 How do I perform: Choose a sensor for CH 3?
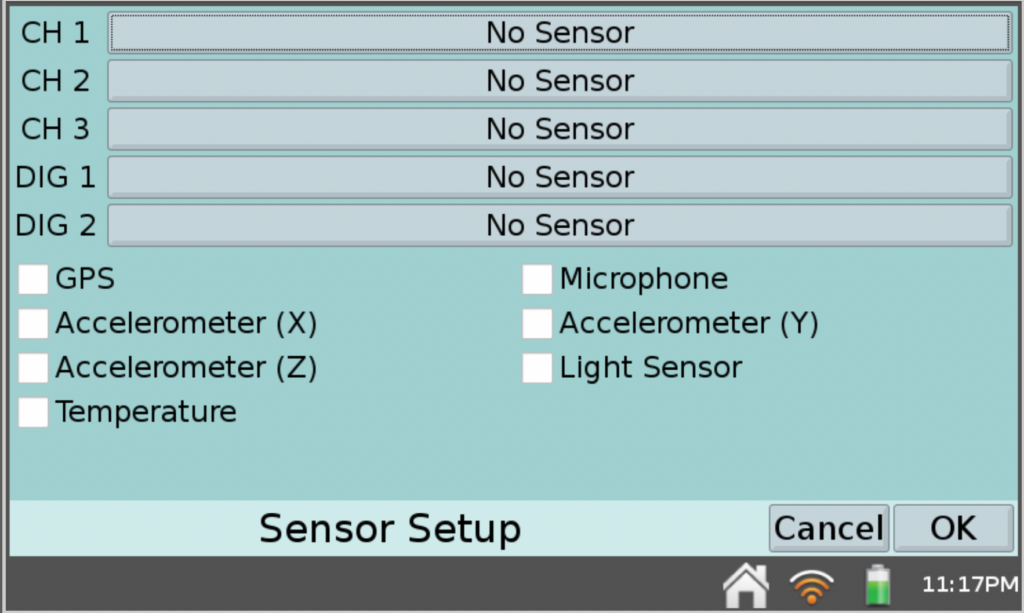(x=560, y=129)
